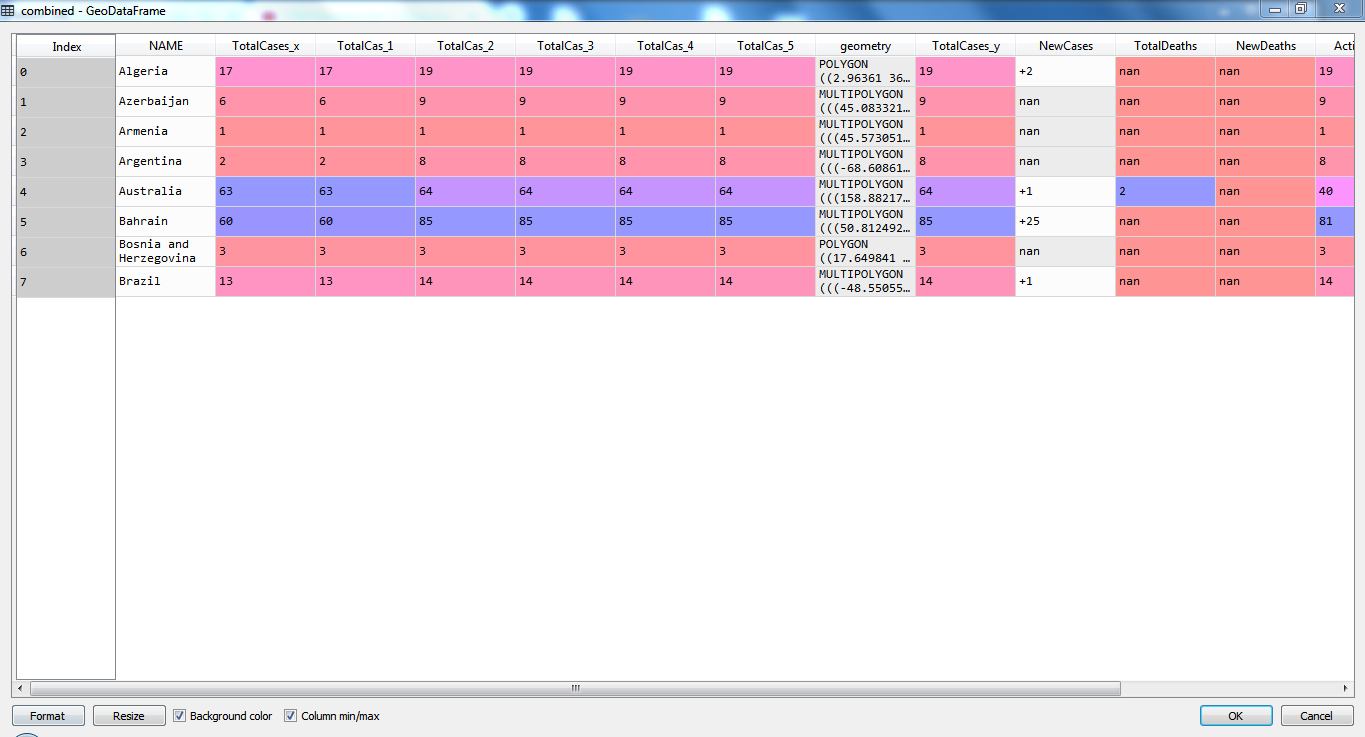Confirm with the OK button
The height and width of the screenshot is (737, 1365).
click(x=1236, y=716)
